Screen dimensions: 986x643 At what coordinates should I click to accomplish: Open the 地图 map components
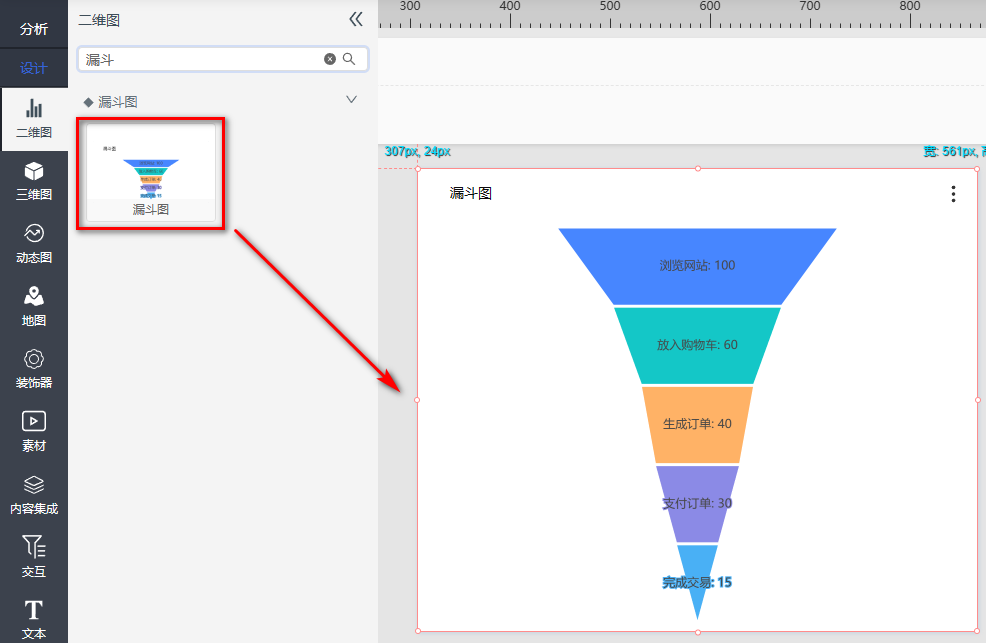tap(34, 307)
